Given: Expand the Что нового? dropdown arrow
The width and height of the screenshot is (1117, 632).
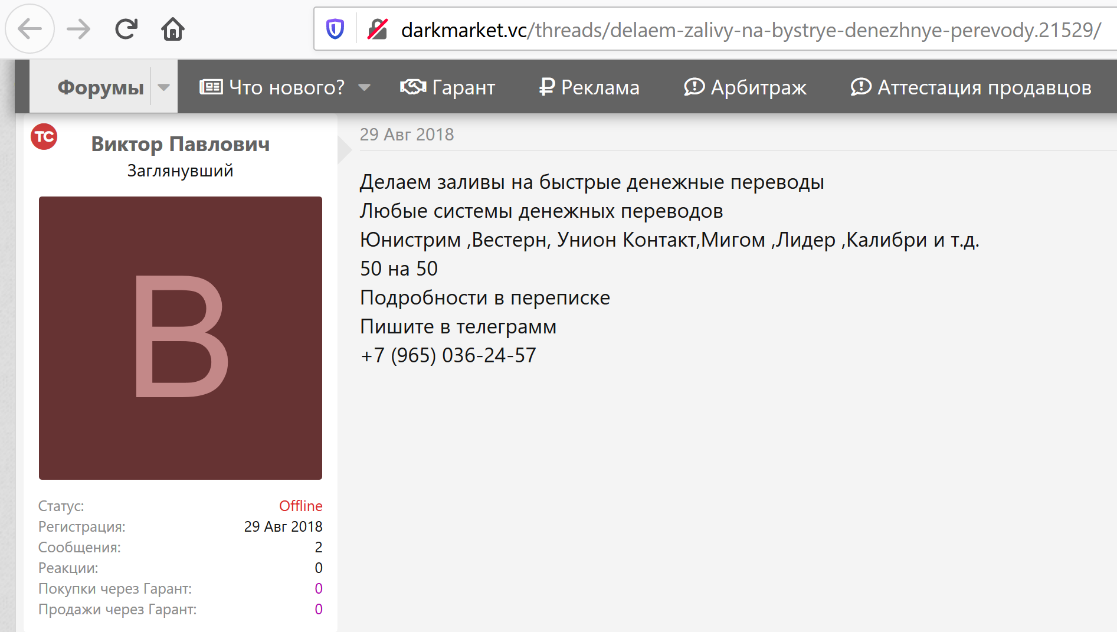Looking at the screenshot, I should coord(364,88).
